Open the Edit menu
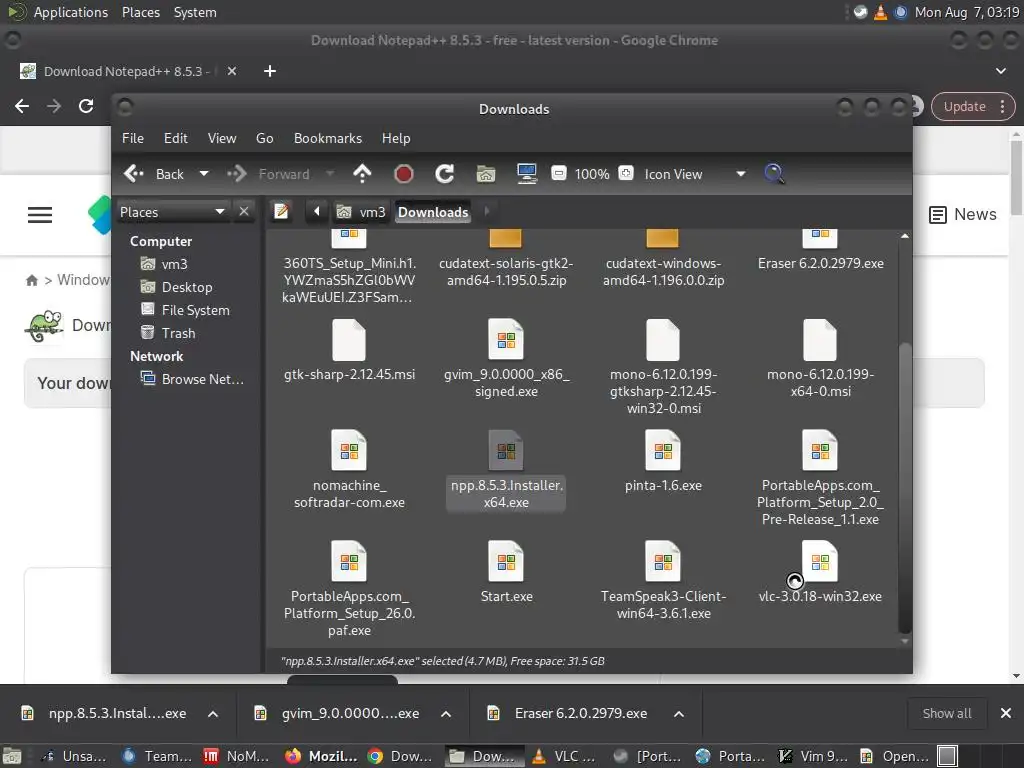The width and height of the screenshot is (1024, 768). [x=176, y=138]
